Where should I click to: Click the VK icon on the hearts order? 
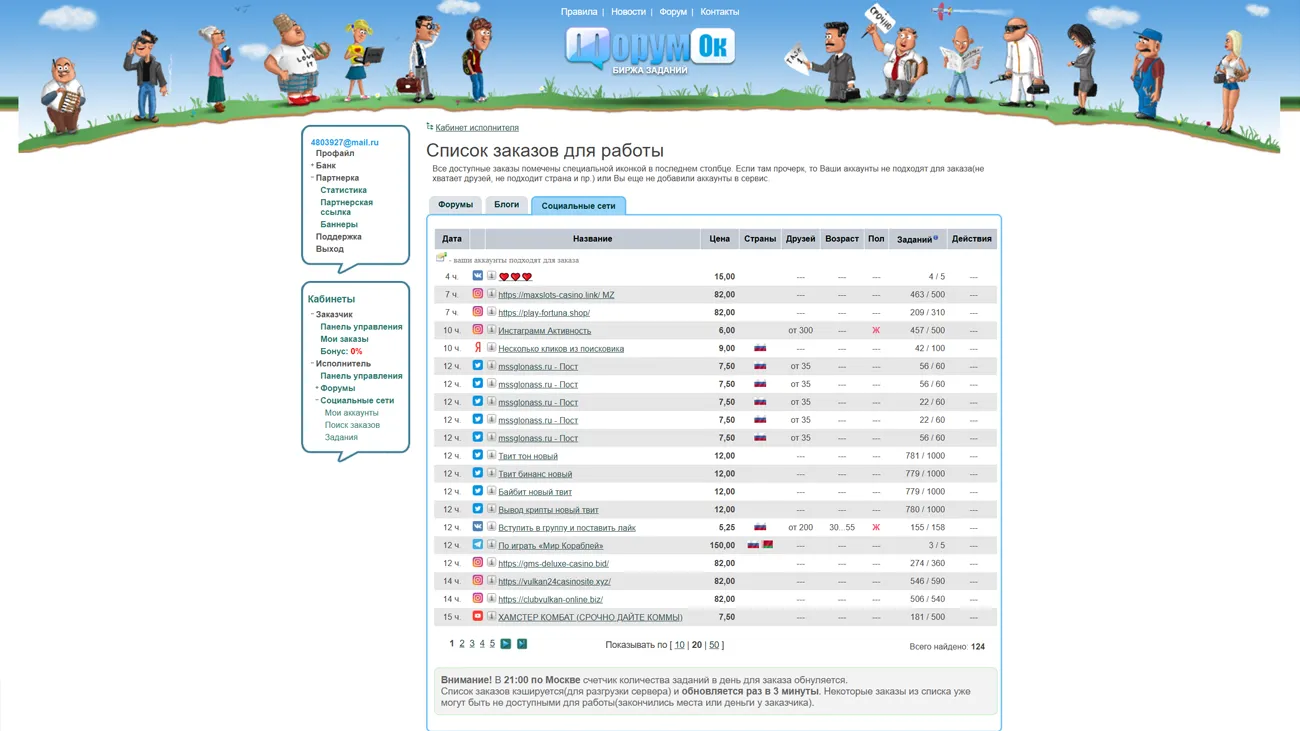click(x=477, y=276)
